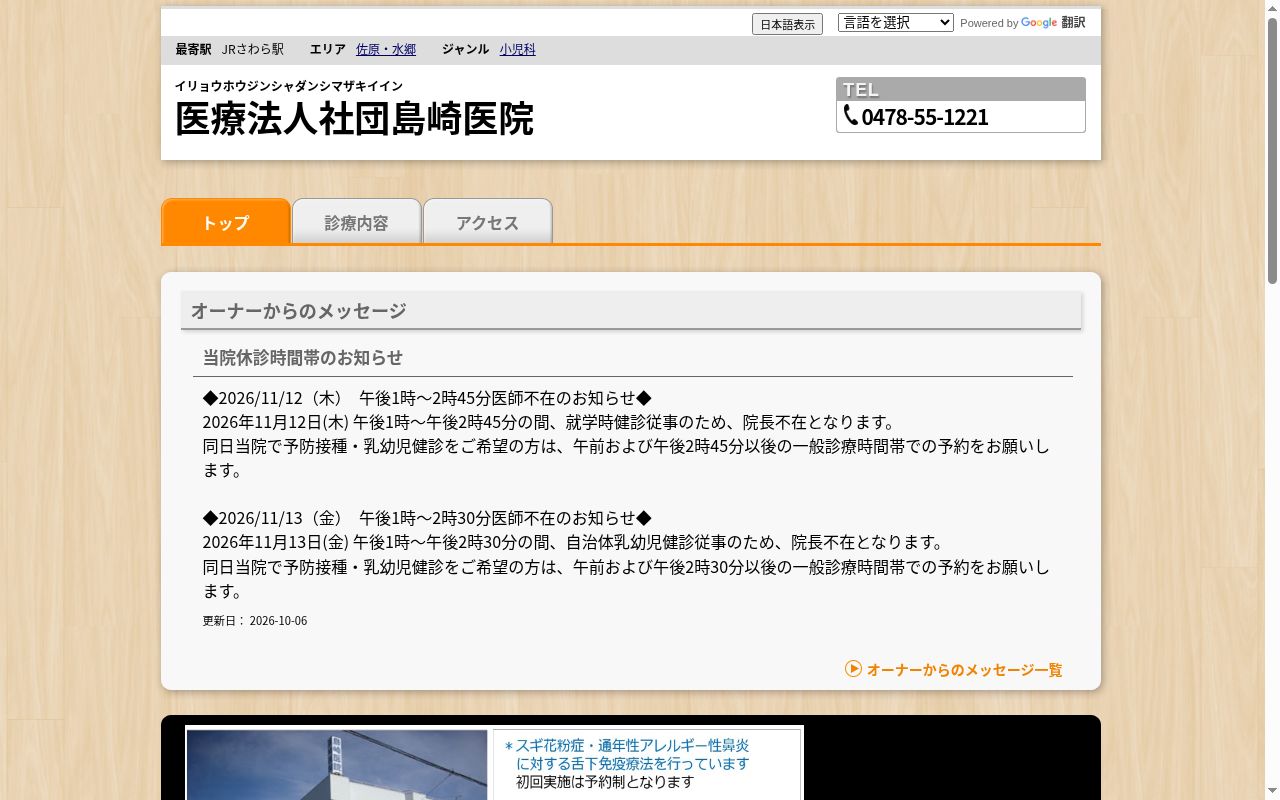This screenshot has width=1280, height=800.
Task: Click the sentence mentioning 自治体乳幼児健診従事のため
Action: point(575,542)
